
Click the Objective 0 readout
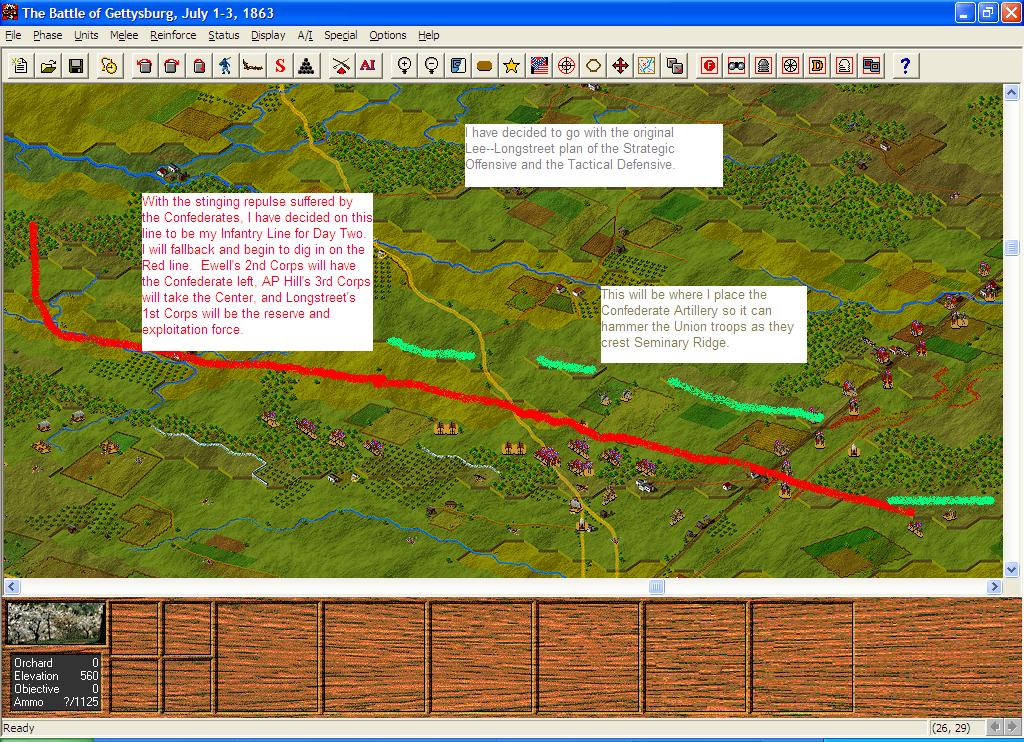(x=56, y=689)
